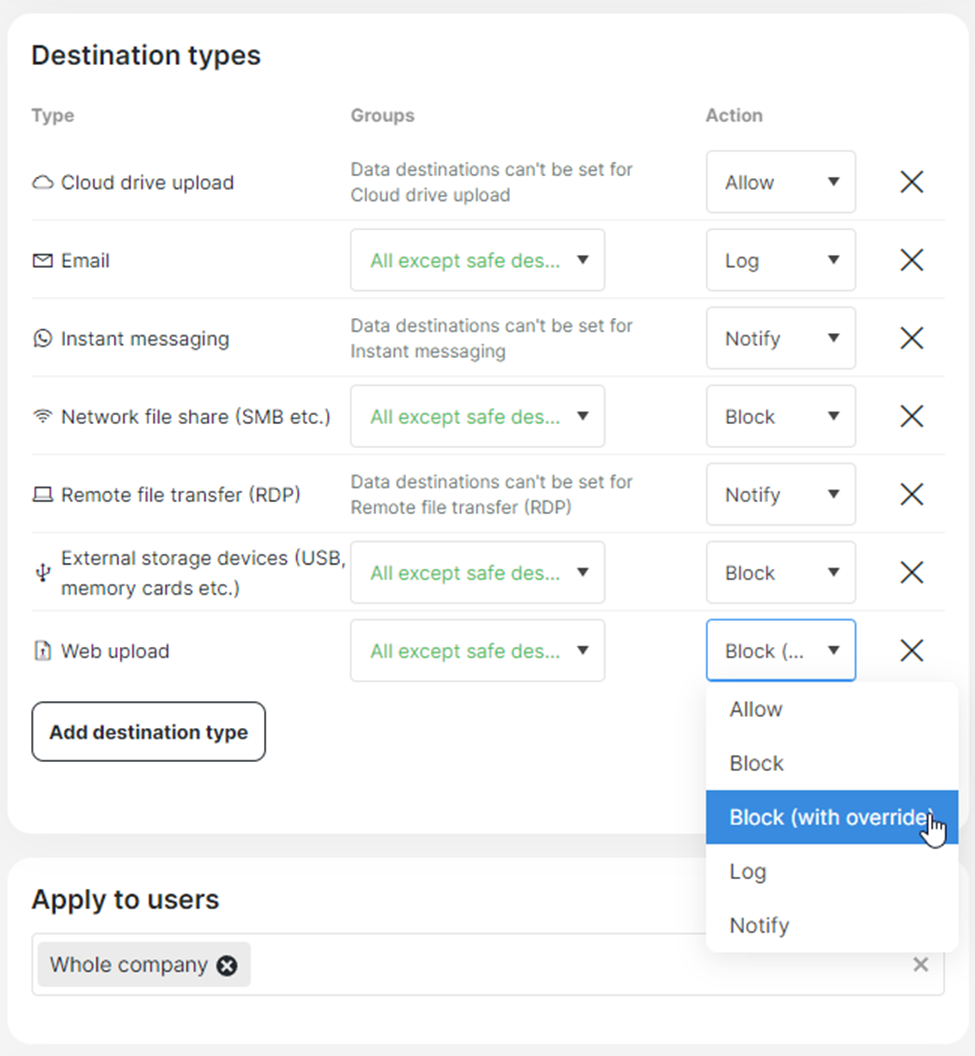Open the External storage devices Block dropdown

click(x=781, y=572)
